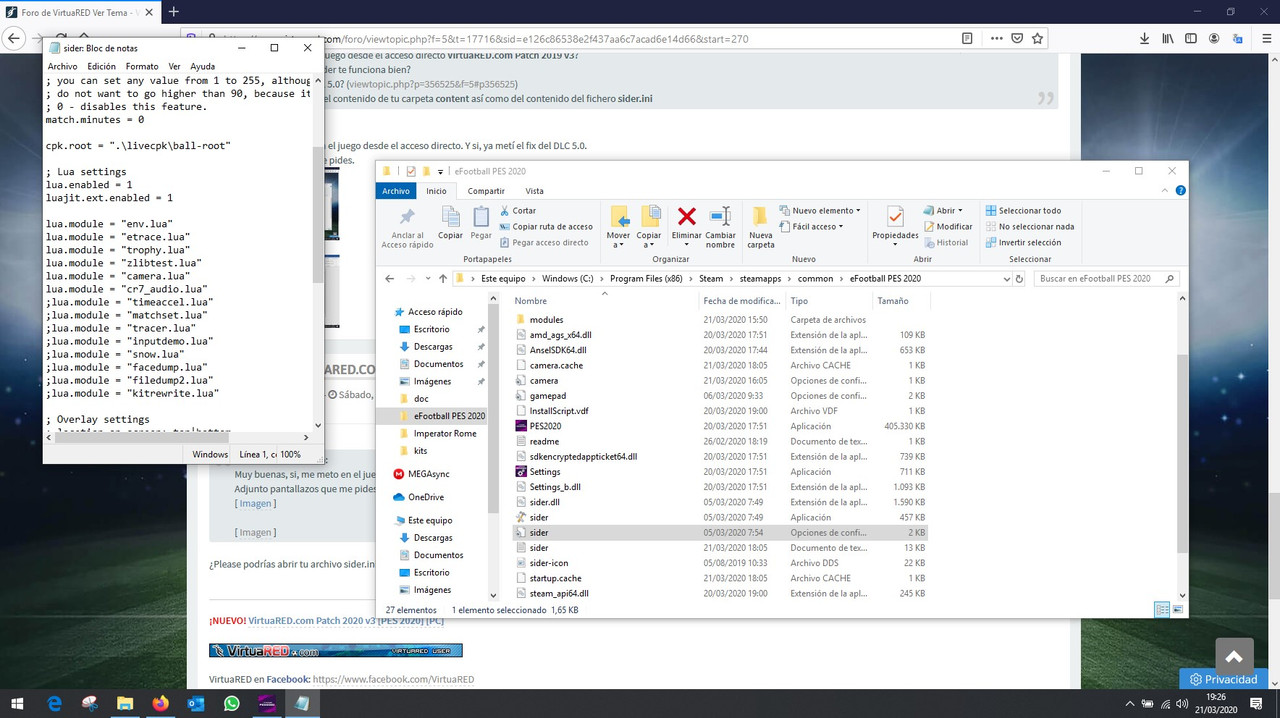Screen dimensions: 1280x718
Task: Select Descargas under Acceso rápido
Action: tap(432, 347)
